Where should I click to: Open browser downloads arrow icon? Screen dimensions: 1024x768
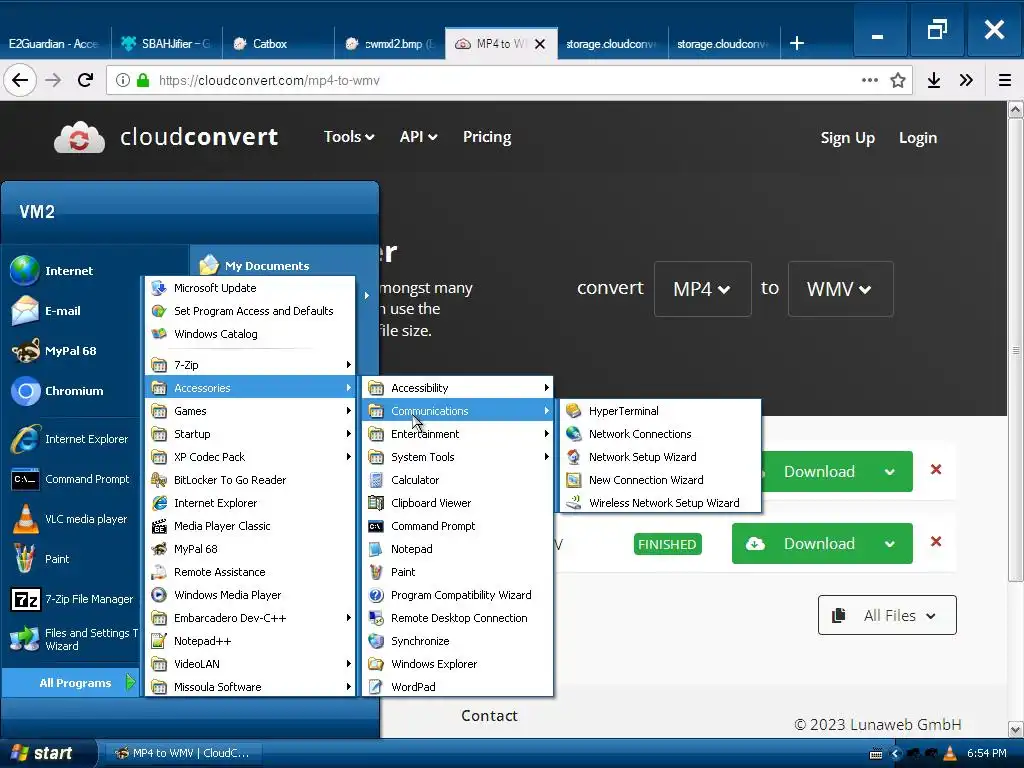pos(934,80)
